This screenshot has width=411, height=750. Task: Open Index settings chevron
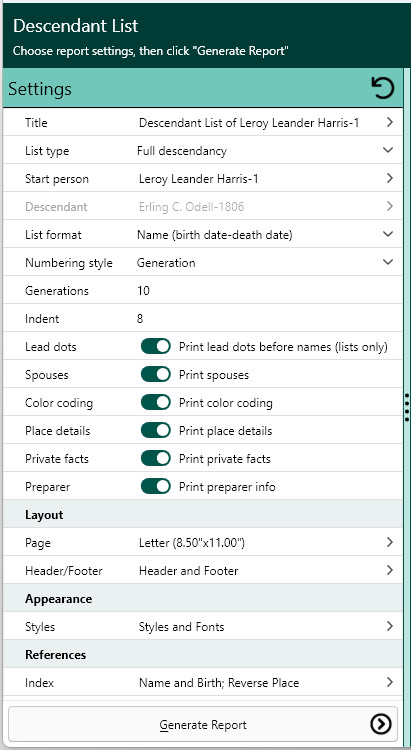coord(389,682)
